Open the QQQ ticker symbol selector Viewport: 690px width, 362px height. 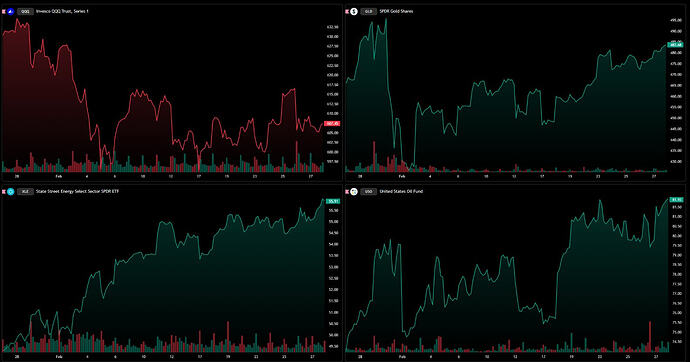25,11
